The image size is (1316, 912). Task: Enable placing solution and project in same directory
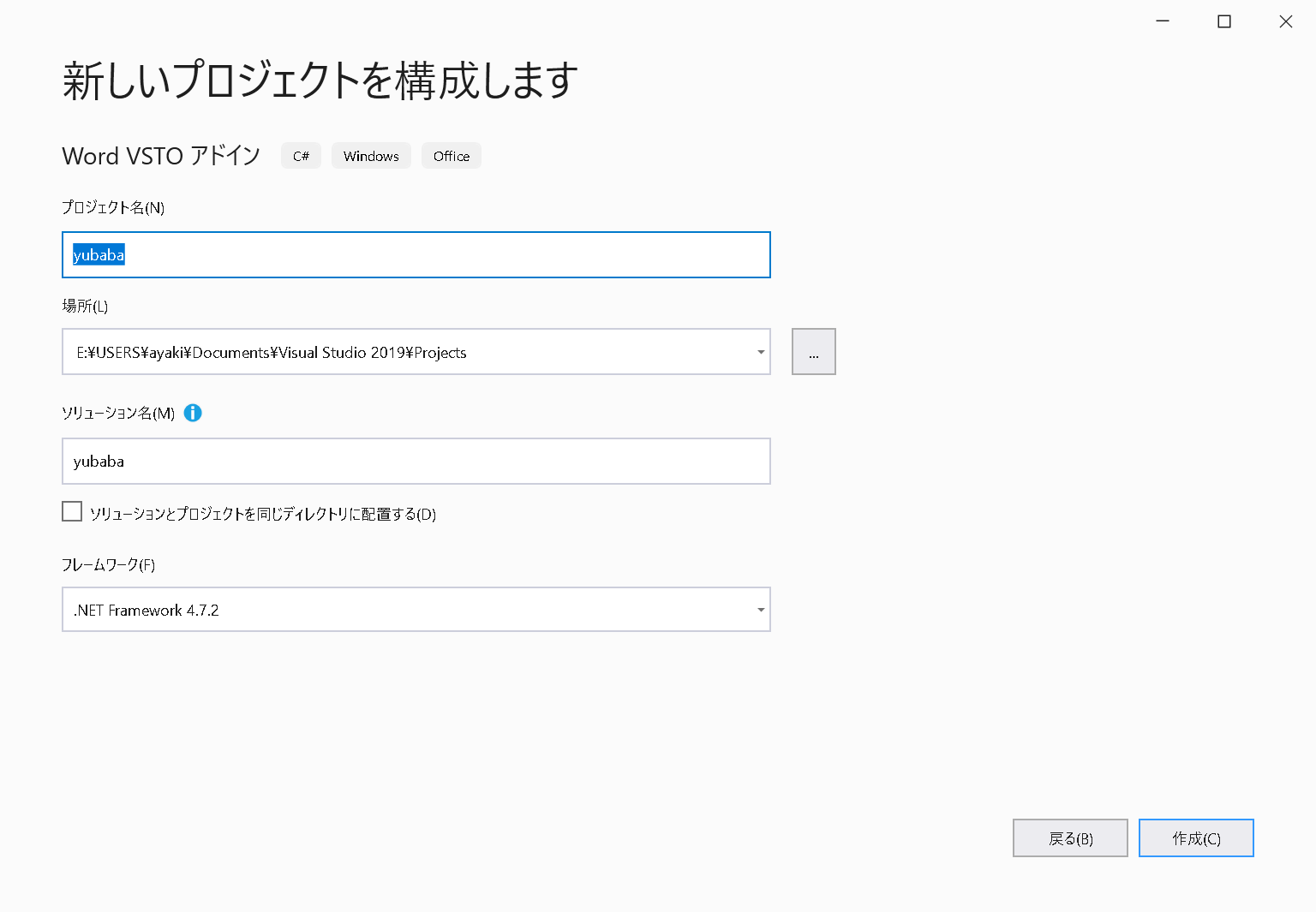(72, 512)
